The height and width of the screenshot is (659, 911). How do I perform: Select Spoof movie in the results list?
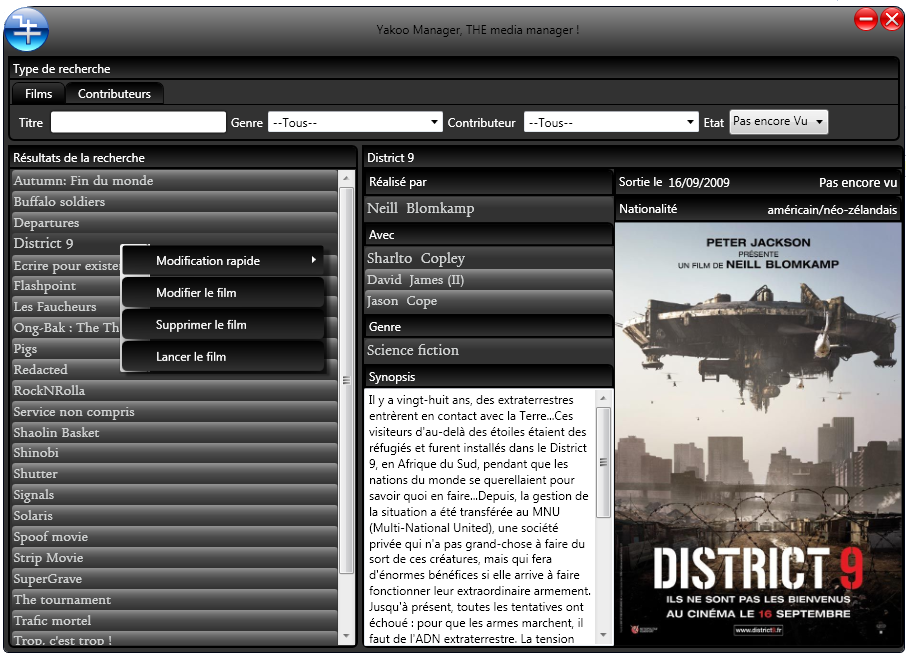click(174, 536)
